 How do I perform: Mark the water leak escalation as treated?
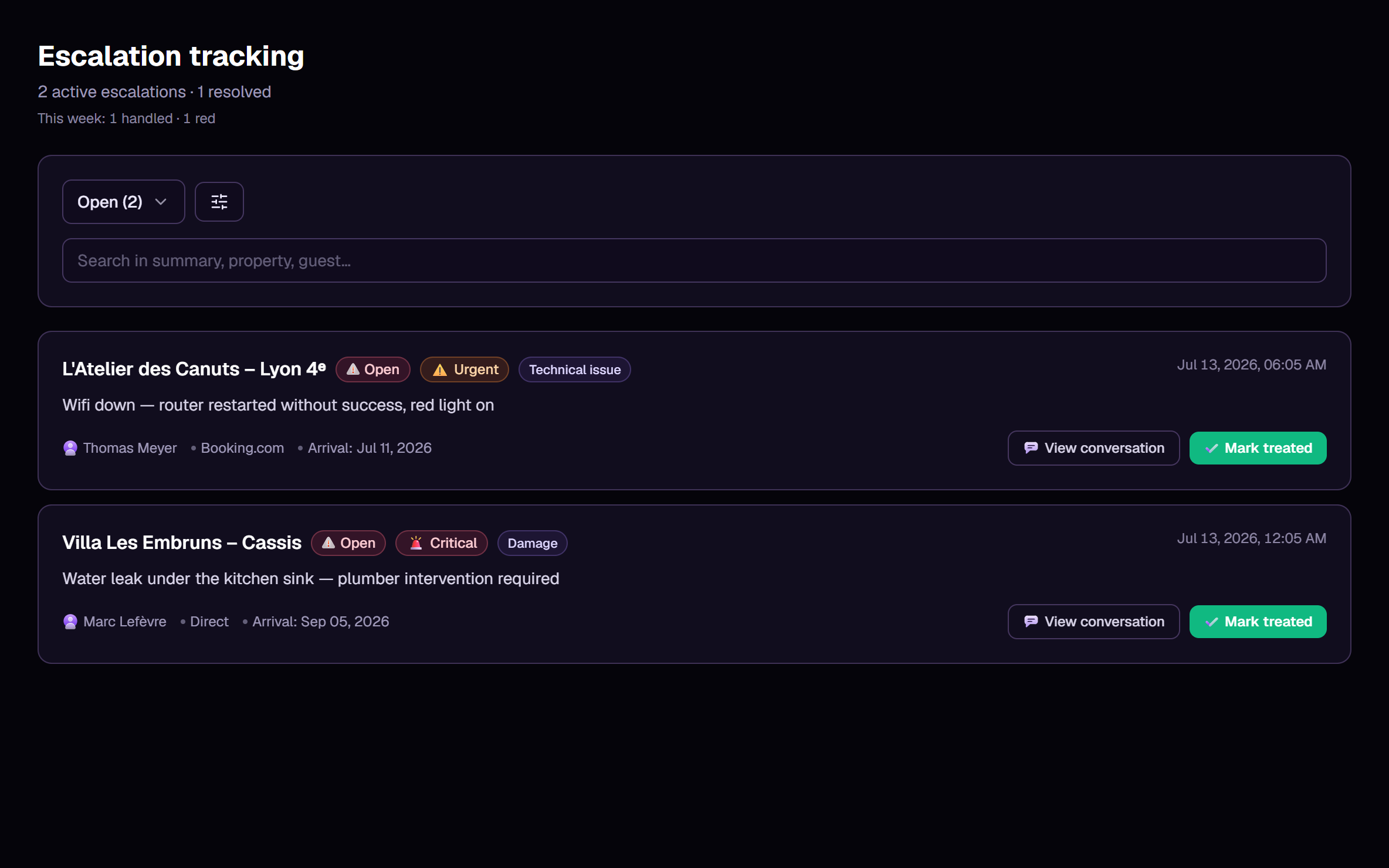point(1258,622)
